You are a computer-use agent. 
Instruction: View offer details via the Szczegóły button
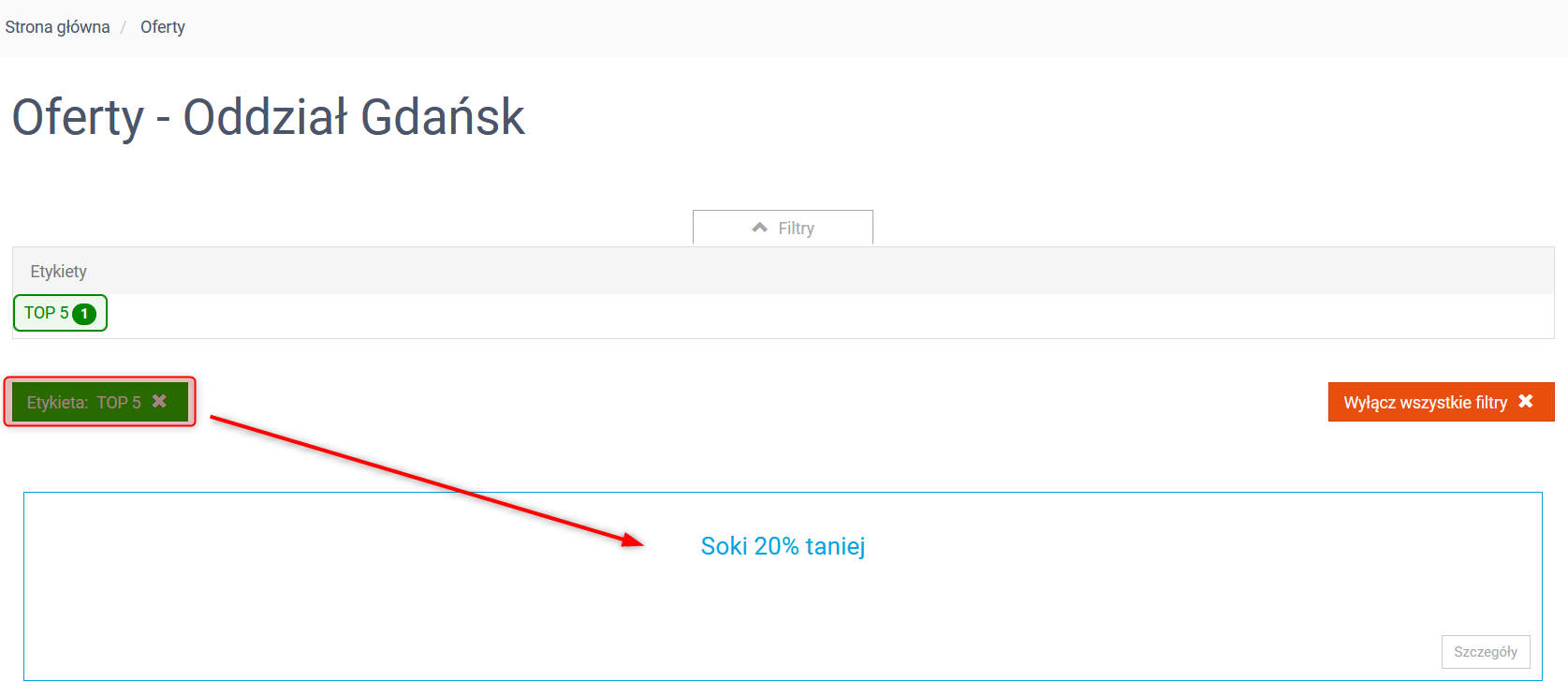[1486, 652]
